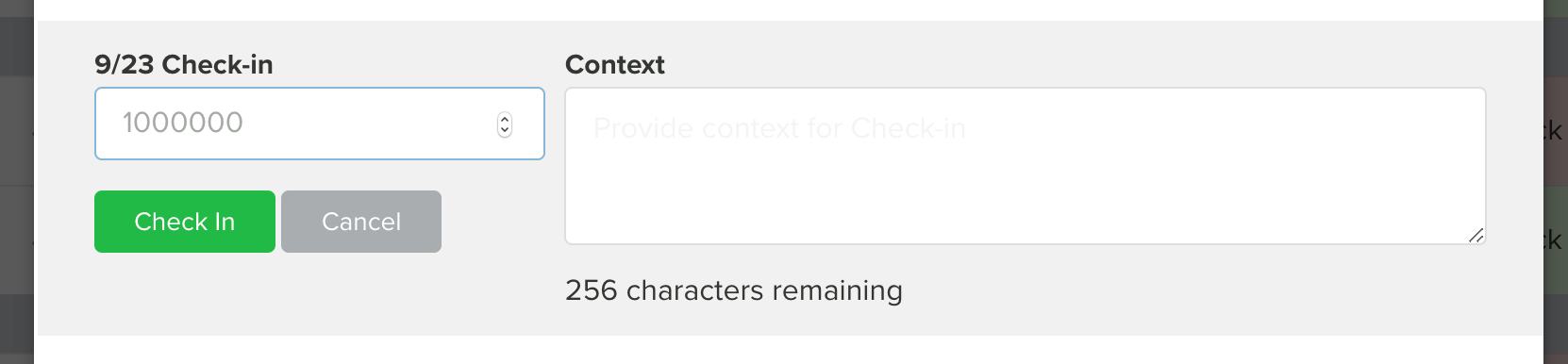1568x364 pixels.
Task: Increase check-in value with up stepper arrow
Action: click(505, 119)
